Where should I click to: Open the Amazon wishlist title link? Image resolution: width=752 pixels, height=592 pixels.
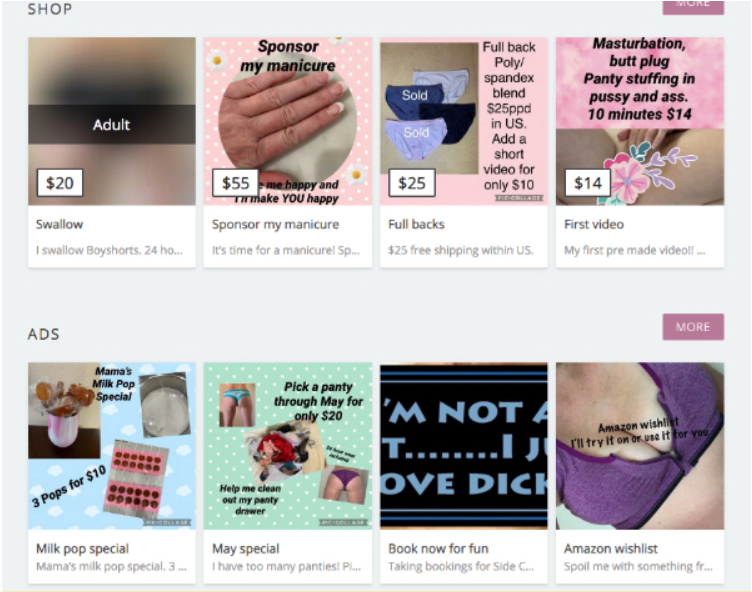(611, 548)
